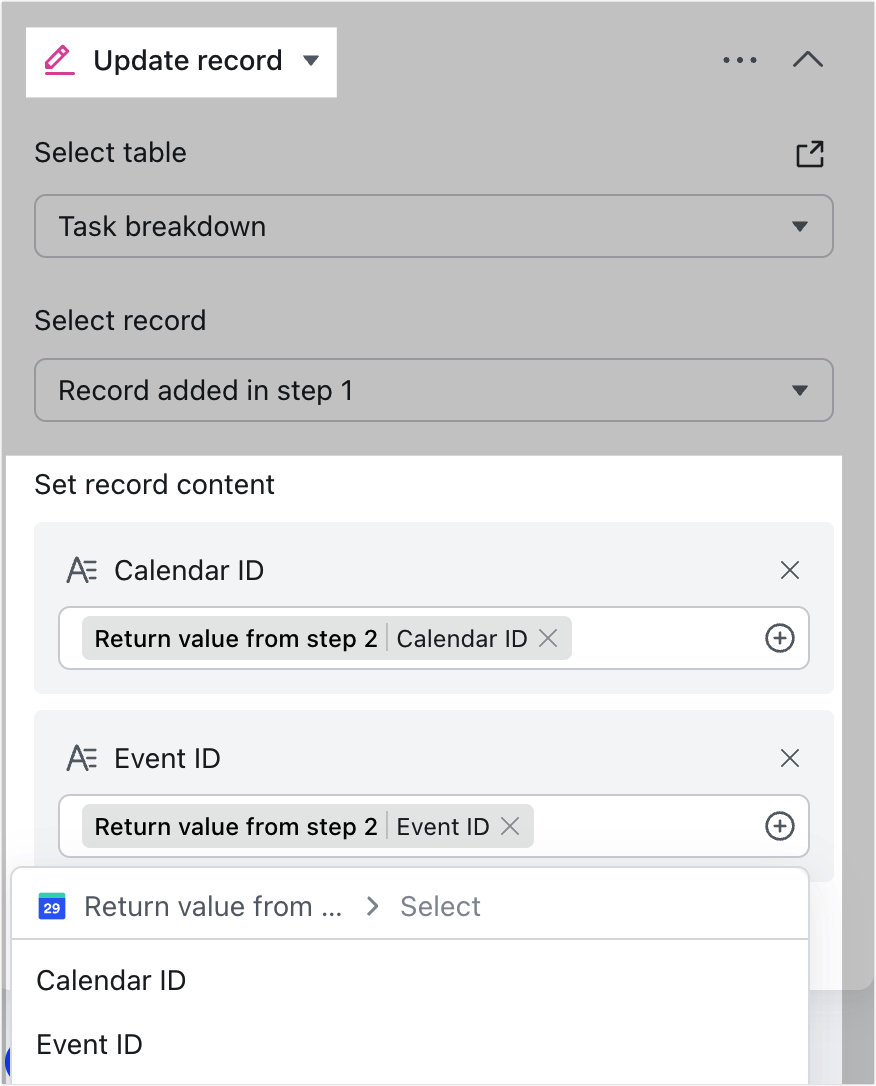Image resolution: width=876 pixels, height=1086 pixels.
Task: Click the plus icon in the Event ID input
Action: pyautogui.click(x=780, y=826)
